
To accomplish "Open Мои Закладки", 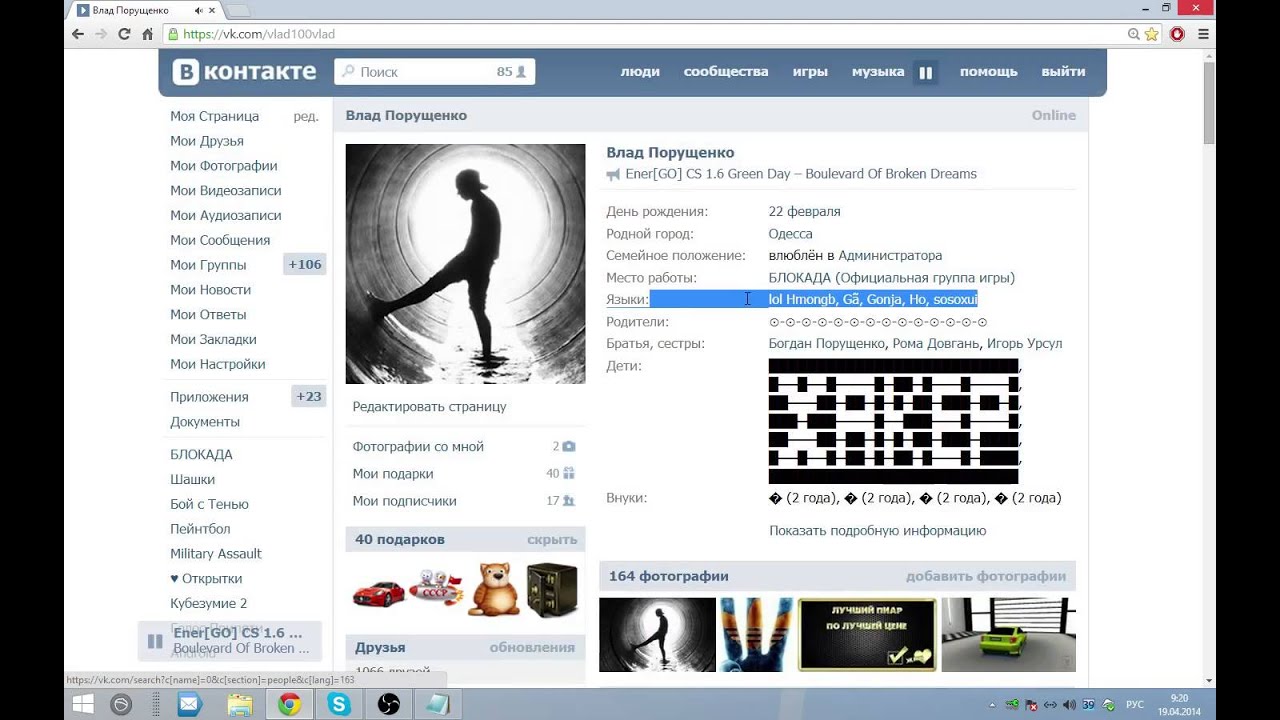I will (x=213, y=340).
